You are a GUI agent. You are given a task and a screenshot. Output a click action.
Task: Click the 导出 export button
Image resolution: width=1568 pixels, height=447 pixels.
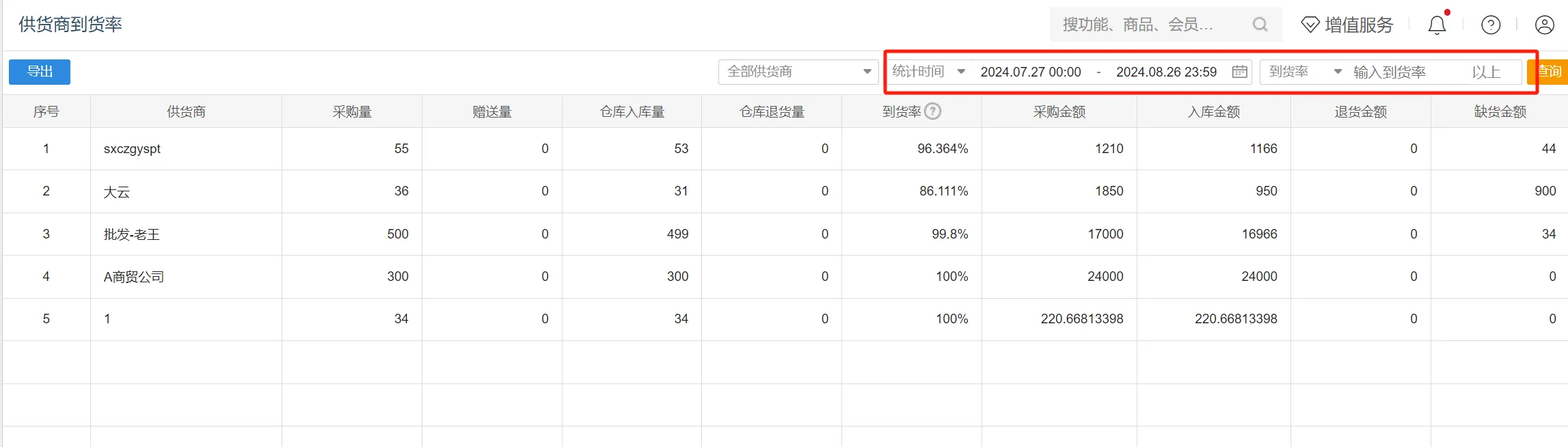(x=40, y=72)
